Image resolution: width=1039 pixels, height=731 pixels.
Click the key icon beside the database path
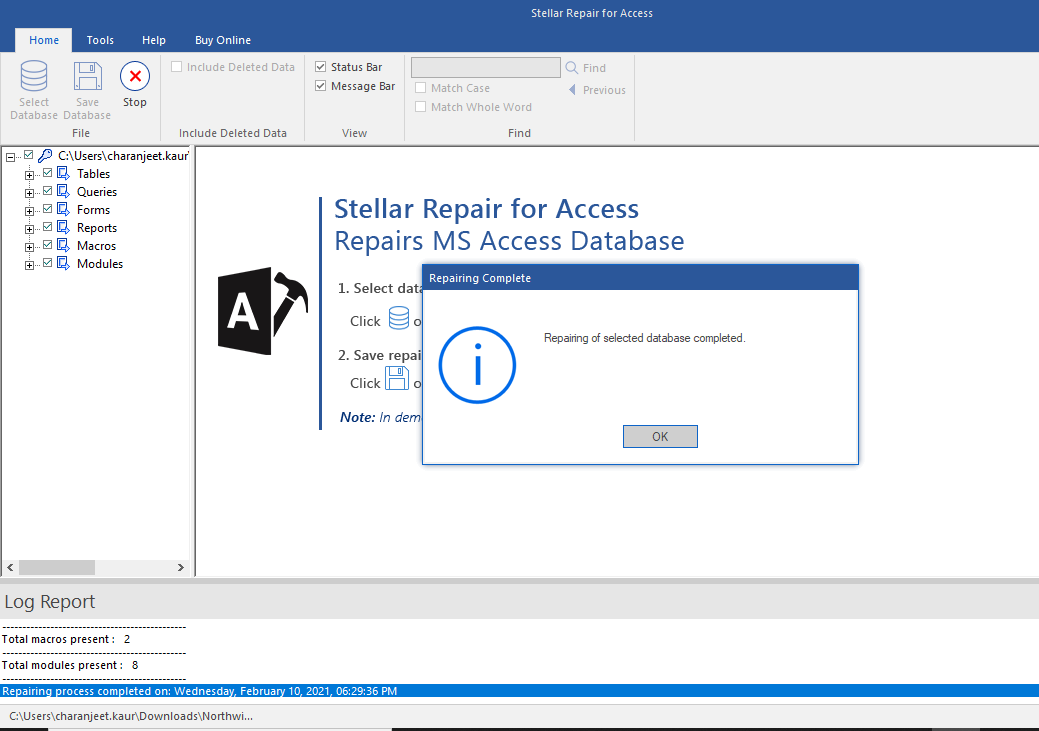45,156
